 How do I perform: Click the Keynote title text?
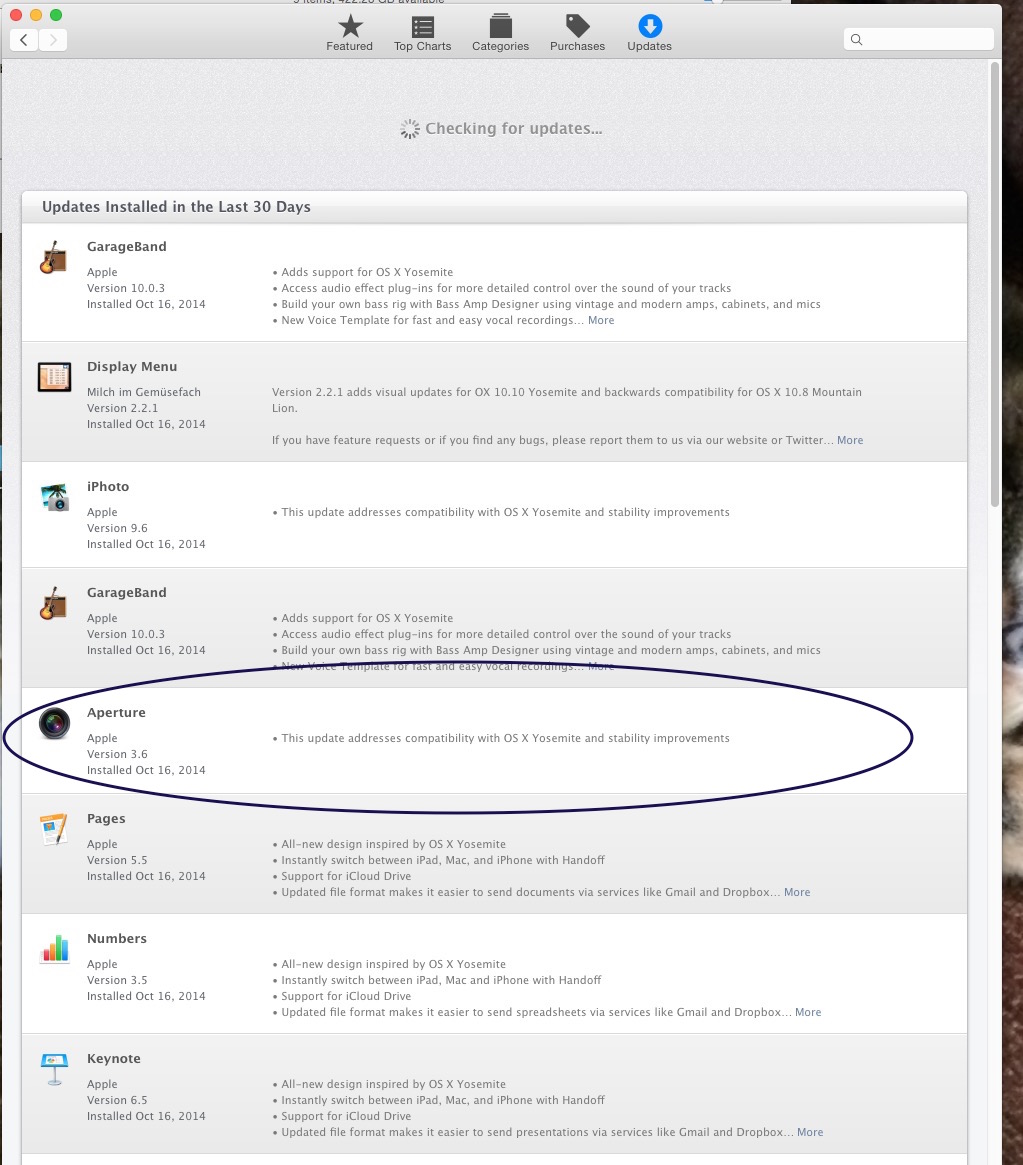point(114,1059)
